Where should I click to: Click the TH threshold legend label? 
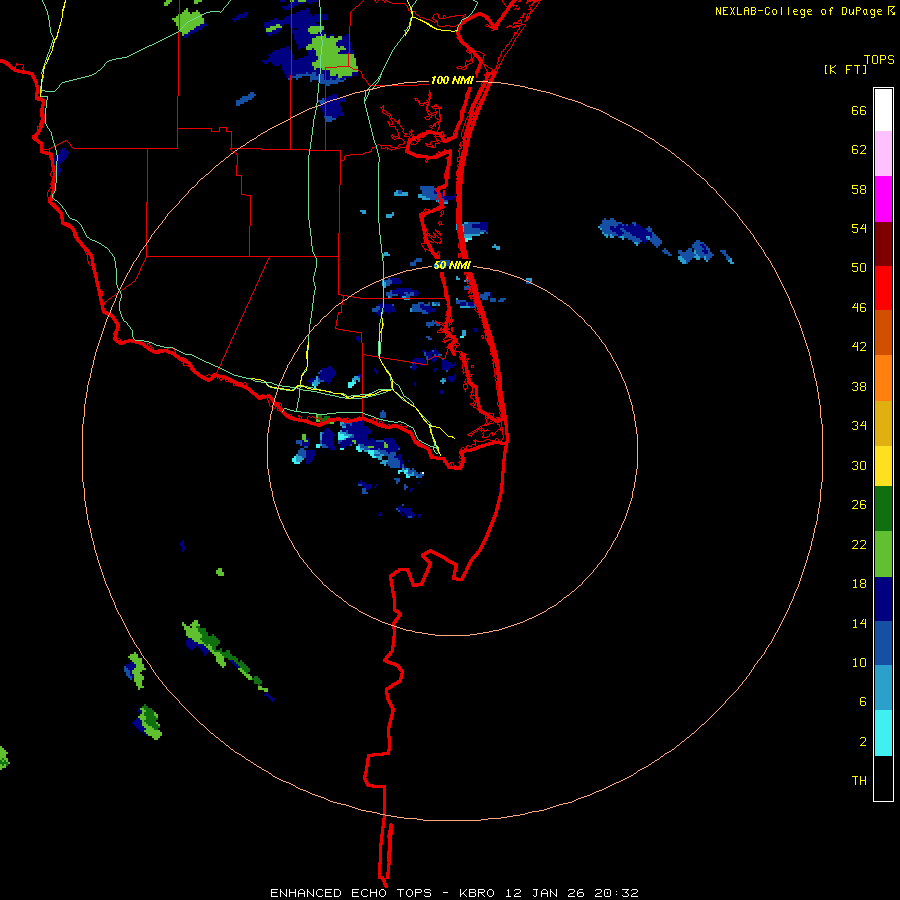[859, 781]
